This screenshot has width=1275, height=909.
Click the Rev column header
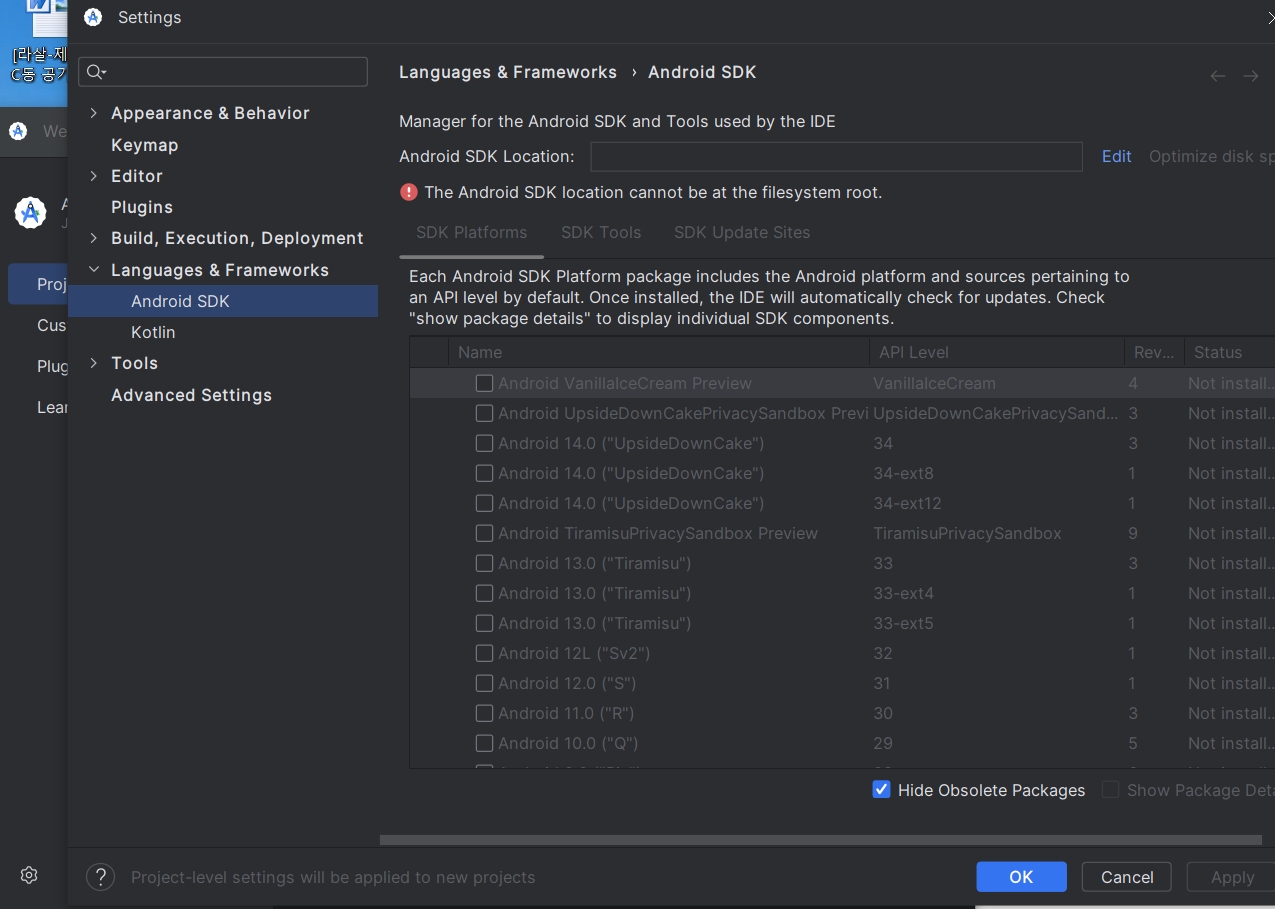1154,352
